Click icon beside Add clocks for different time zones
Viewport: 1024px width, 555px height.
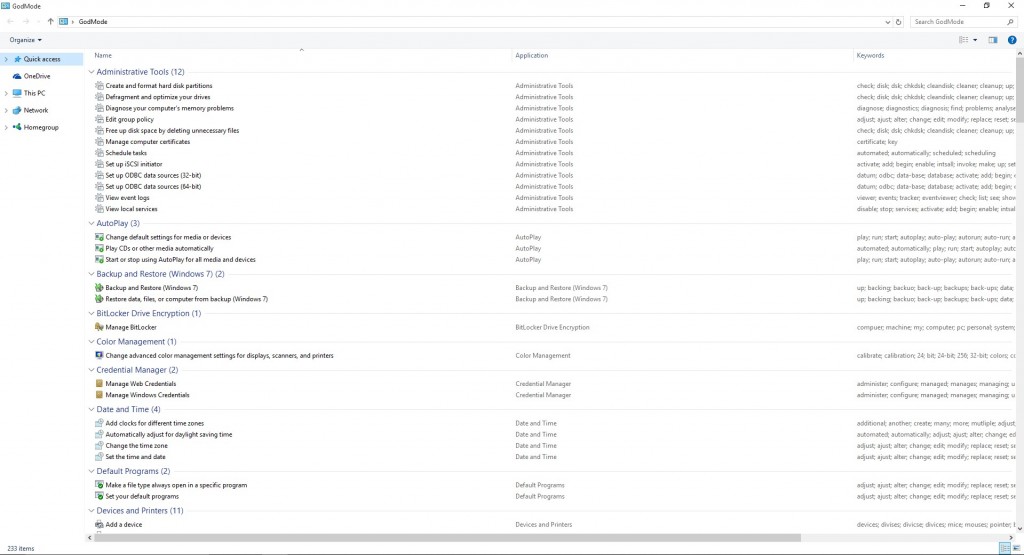tap(99, 423)
